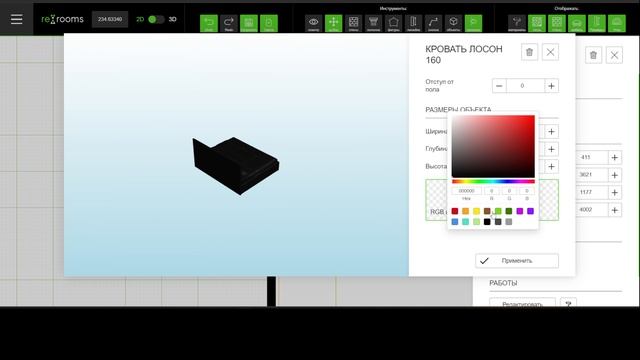Click the undo arrow toolbar button
This screenshot has height=360, width=640.
[209, 23]
